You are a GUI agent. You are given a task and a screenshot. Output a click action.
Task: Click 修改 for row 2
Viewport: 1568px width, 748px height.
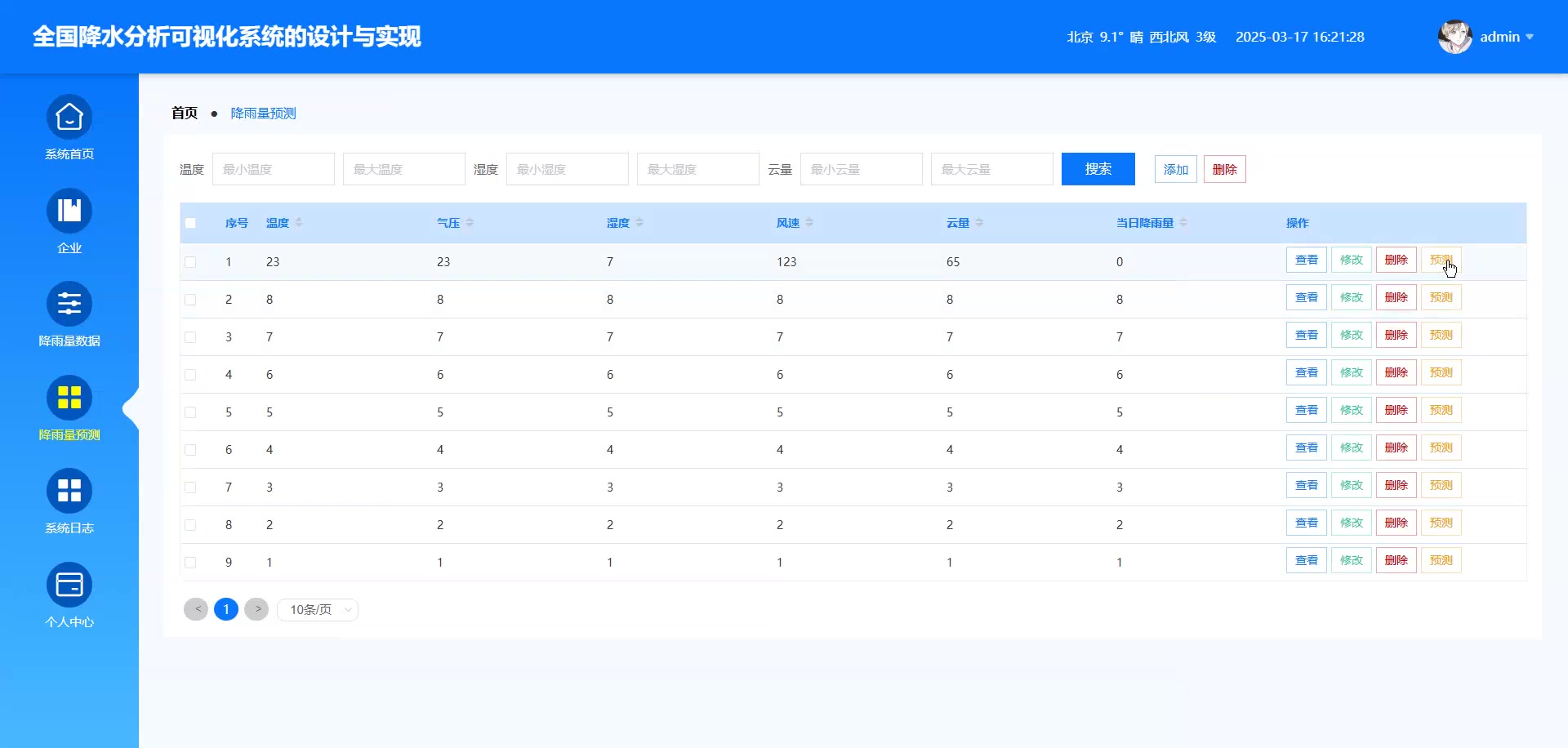tap(1352, 297)
